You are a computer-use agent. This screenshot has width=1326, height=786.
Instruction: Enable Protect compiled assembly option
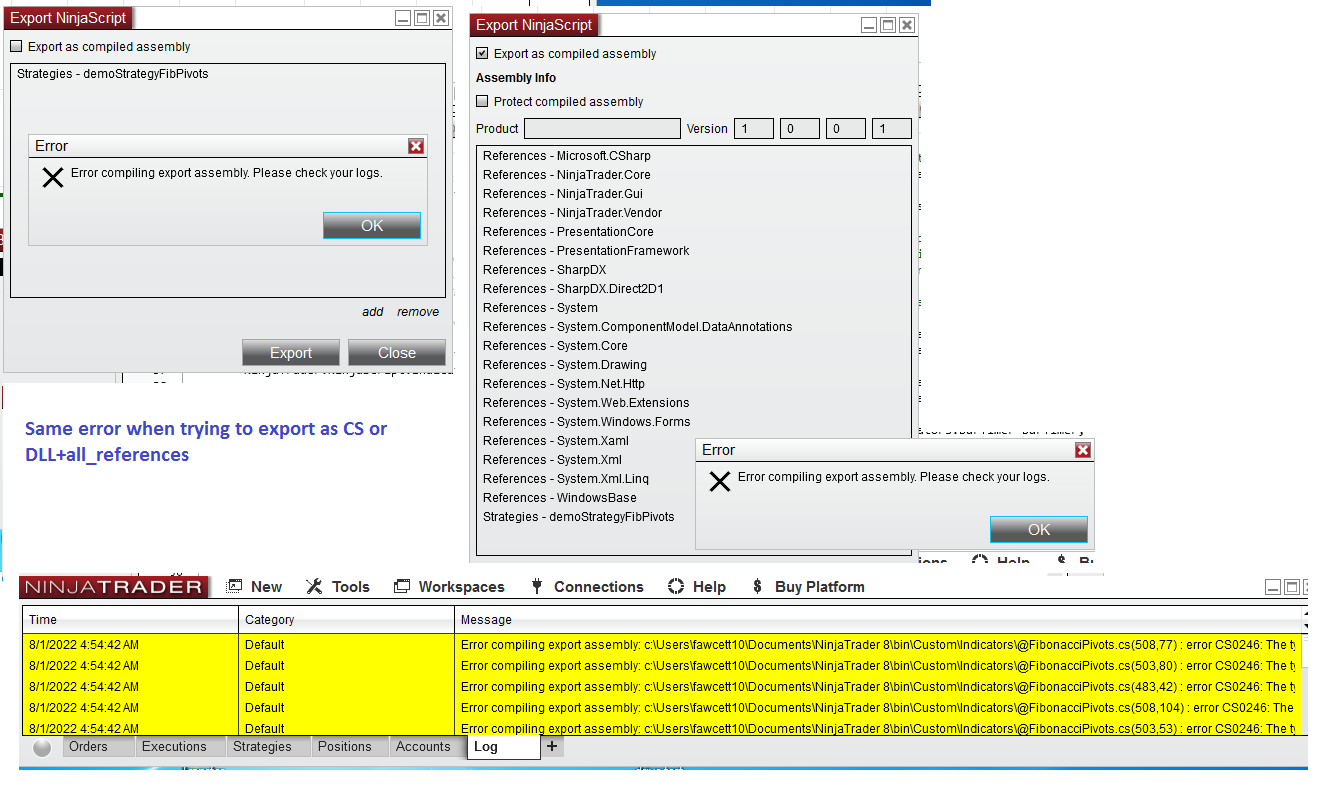(x=482, y=102)
